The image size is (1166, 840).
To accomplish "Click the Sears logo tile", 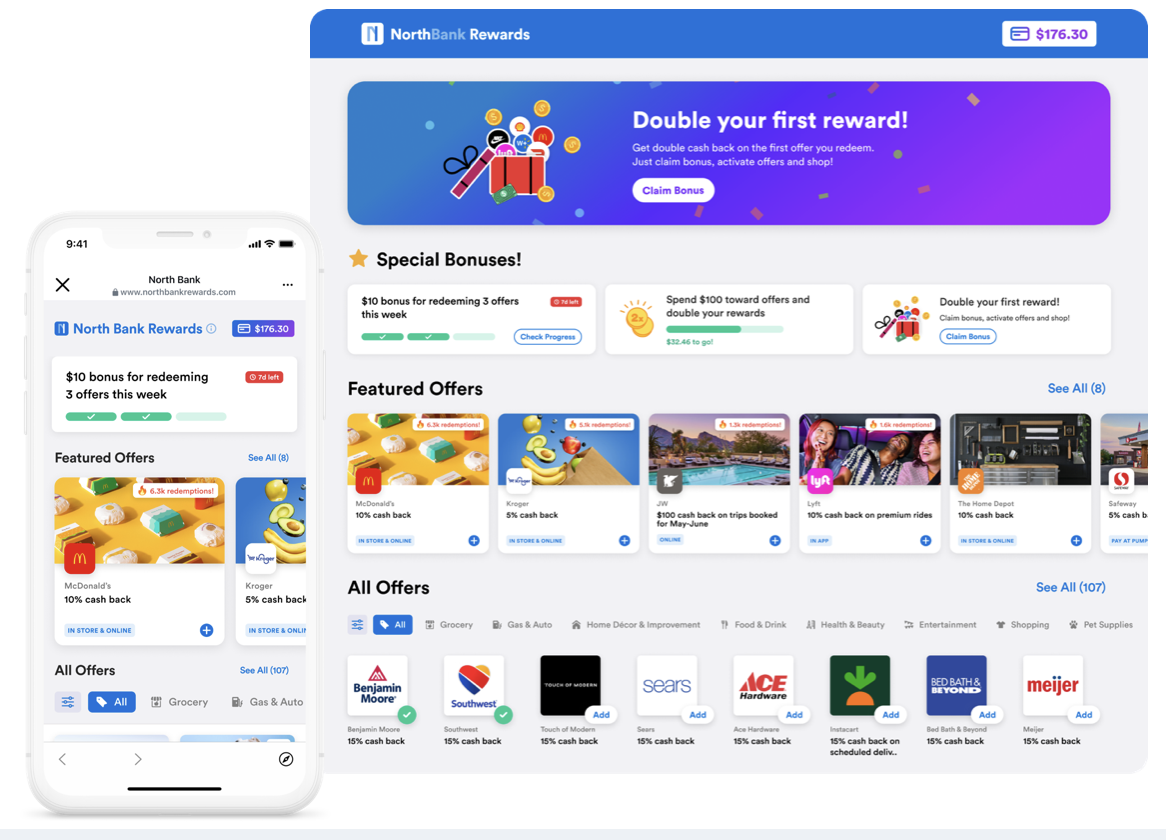I will (x=667, y=685).
